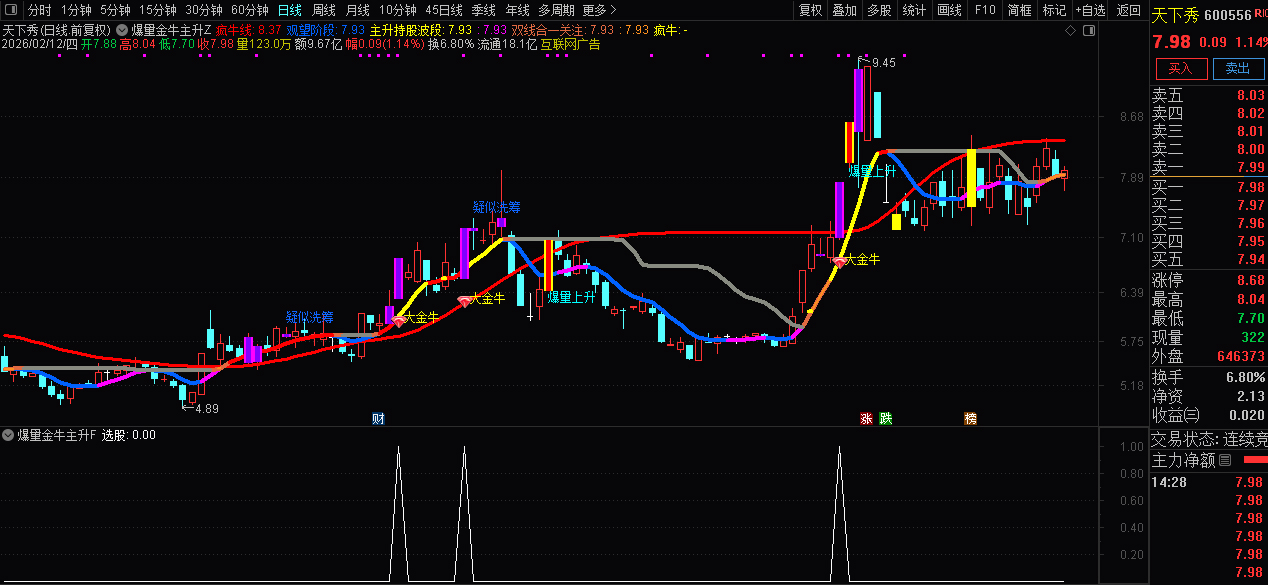Click stock name 天下秀 in quote panel

(1175, 15)
